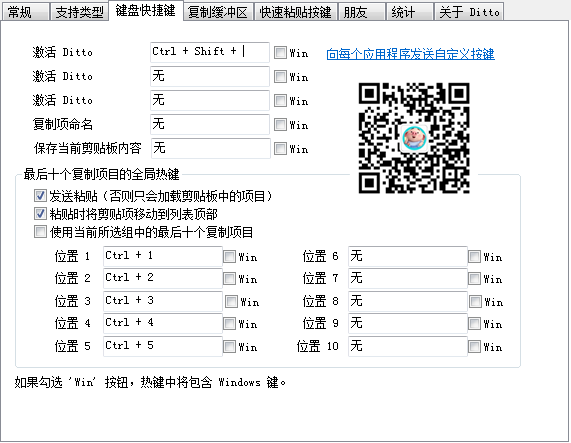Enable Win checkbox for 位置 6
571x443 pixels.
click(474, 257)
